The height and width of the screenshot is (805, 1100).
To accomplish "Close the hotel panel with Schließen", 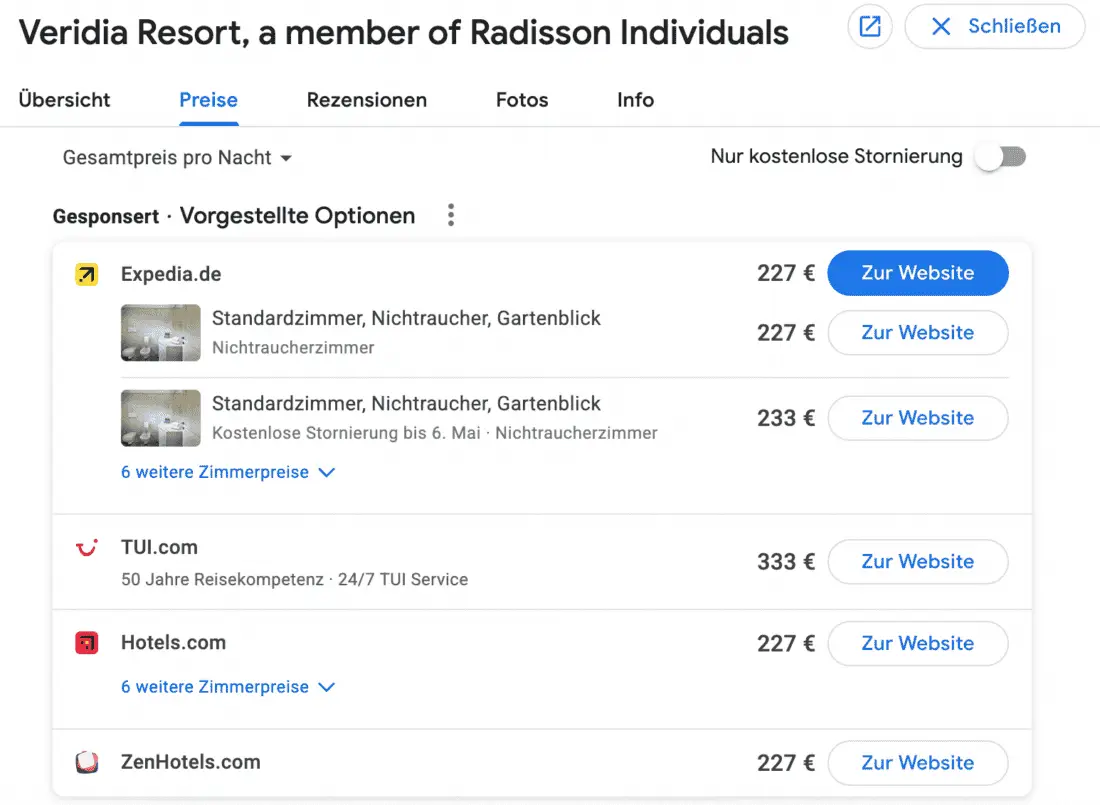I will point(994,27).
